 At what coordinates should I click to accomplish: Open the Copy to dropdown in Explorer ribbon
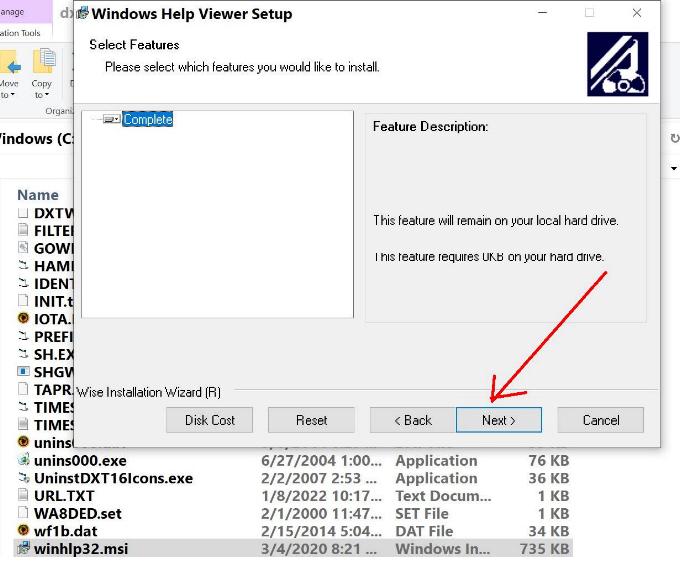click(x=42, y=95)
